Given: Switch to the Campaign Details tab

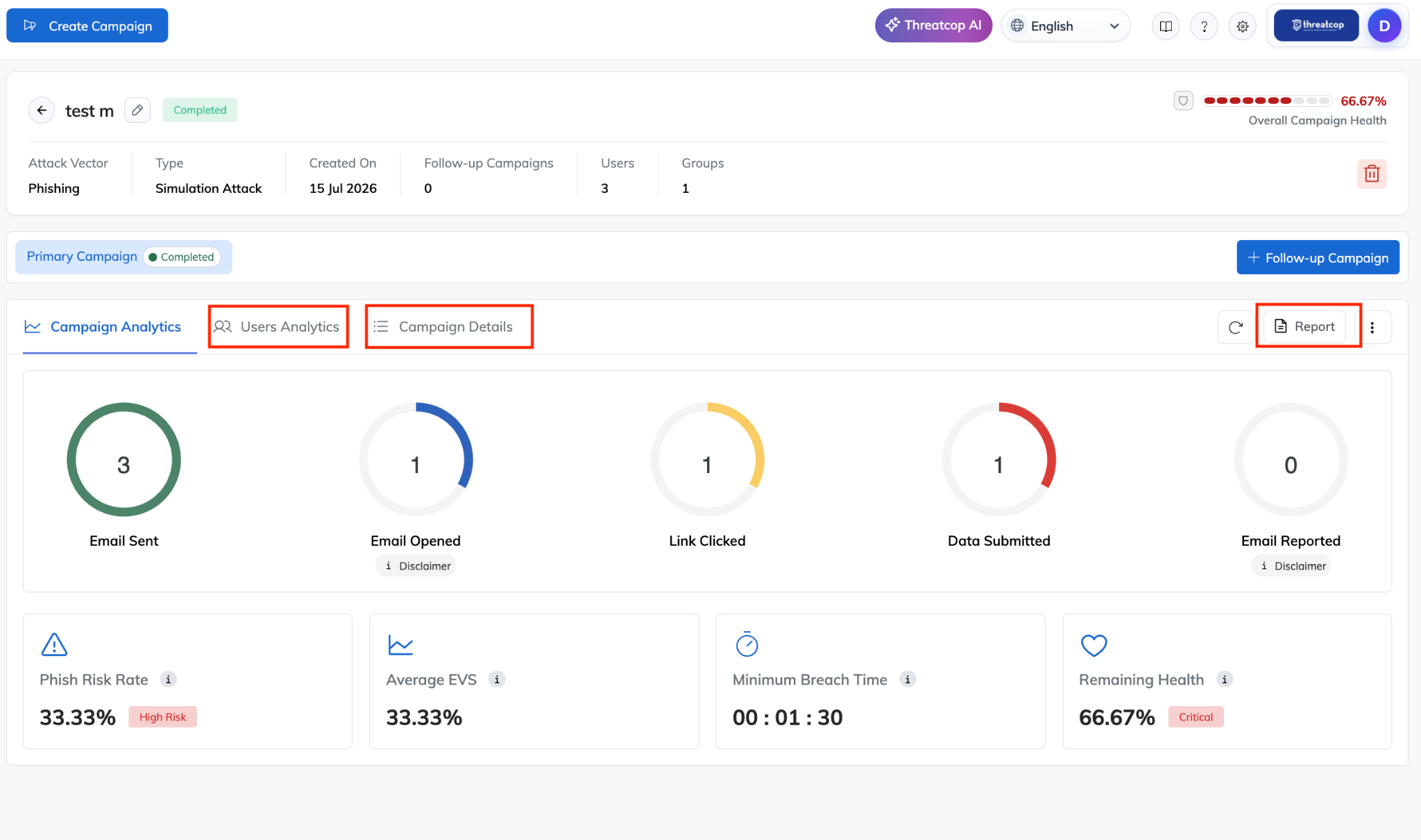Looking at the screenshot, I should [x=448, y=327].
